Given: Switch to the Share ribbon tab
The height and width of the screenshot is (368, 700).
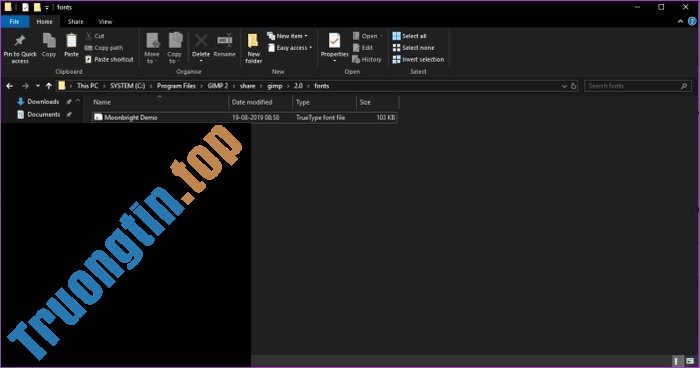Looking at the screenshot, I should (x=75, y=21).
